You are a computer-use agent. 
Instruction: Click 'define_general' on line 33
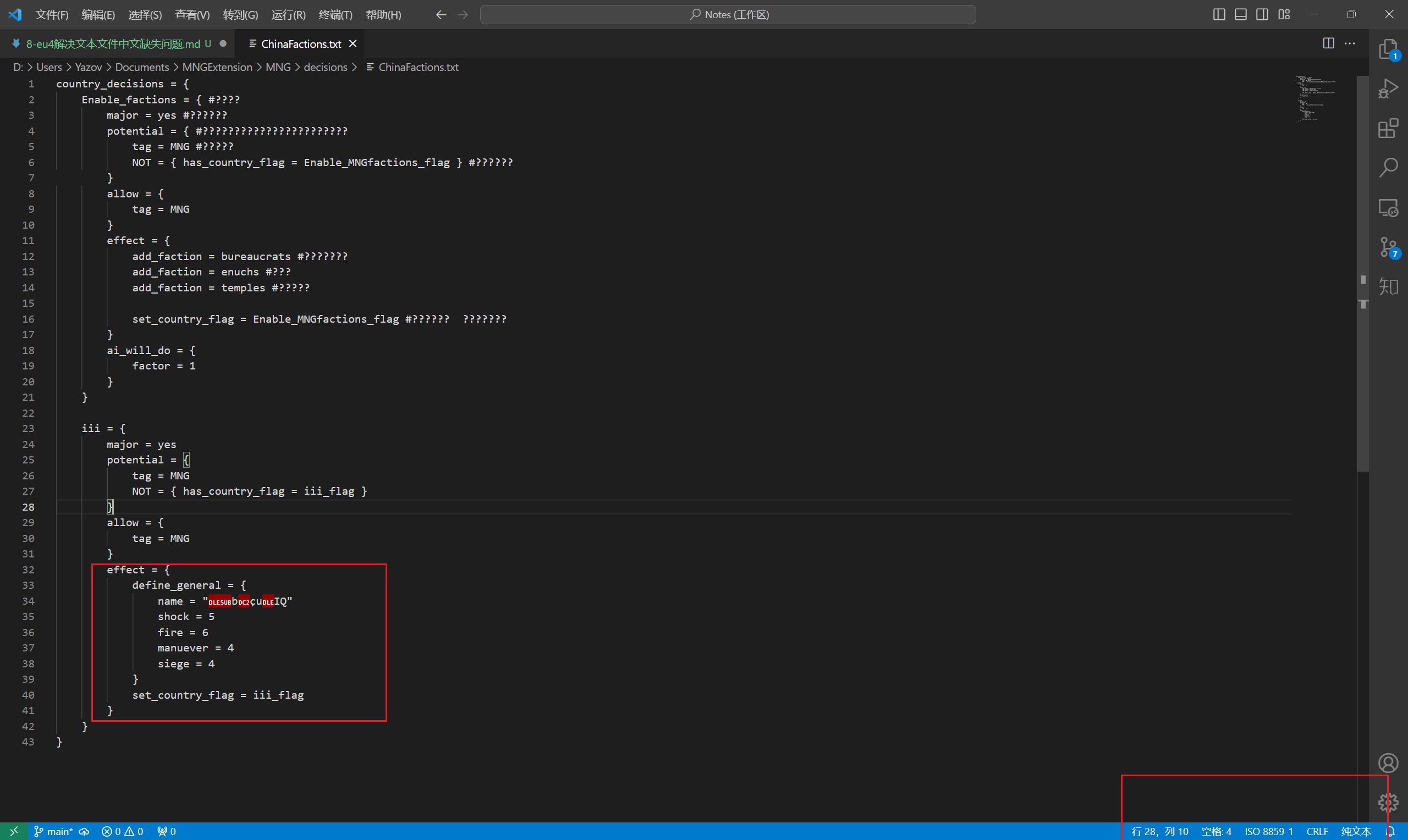[177, 585]
